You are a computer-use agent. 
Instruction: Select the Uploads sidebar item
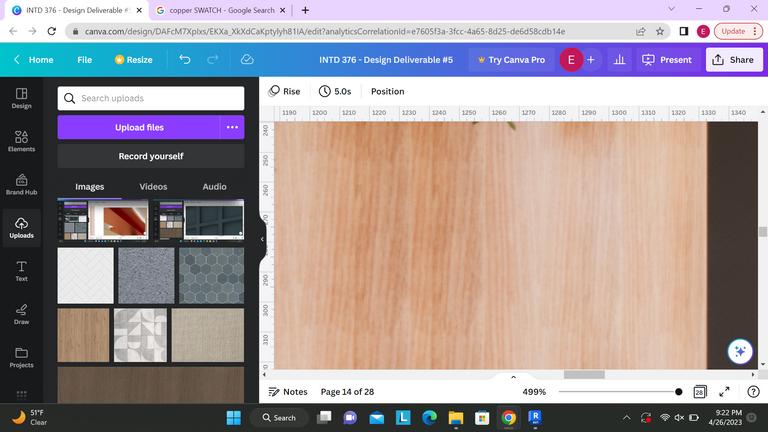click(x=22, y=228)
